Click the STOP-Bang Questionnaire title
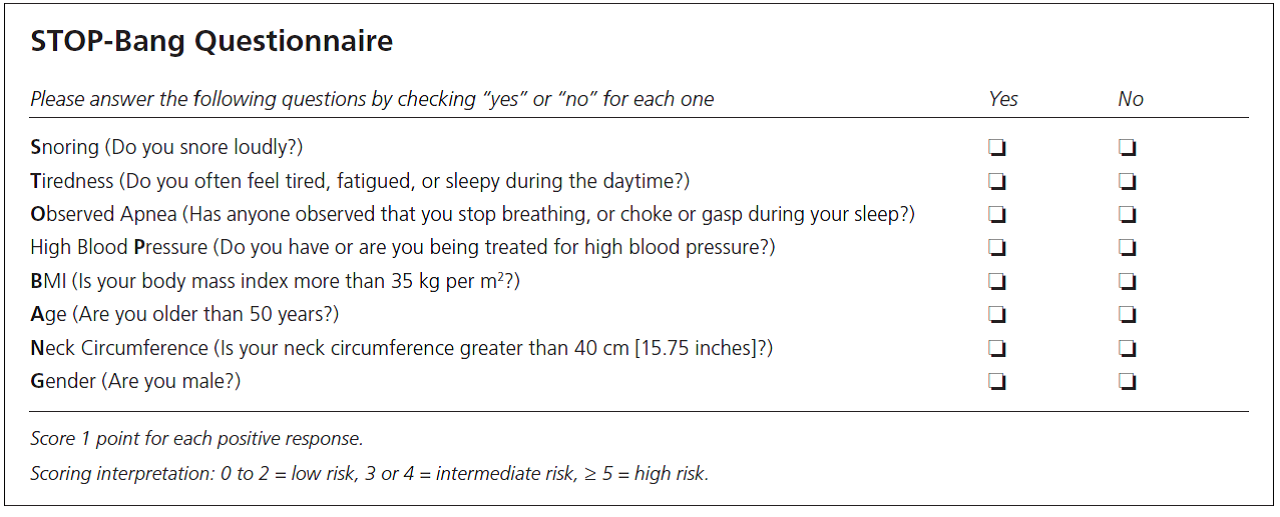Image resolution: width=1280 pixels, height=517 pixels. click(x=211, y=42)
